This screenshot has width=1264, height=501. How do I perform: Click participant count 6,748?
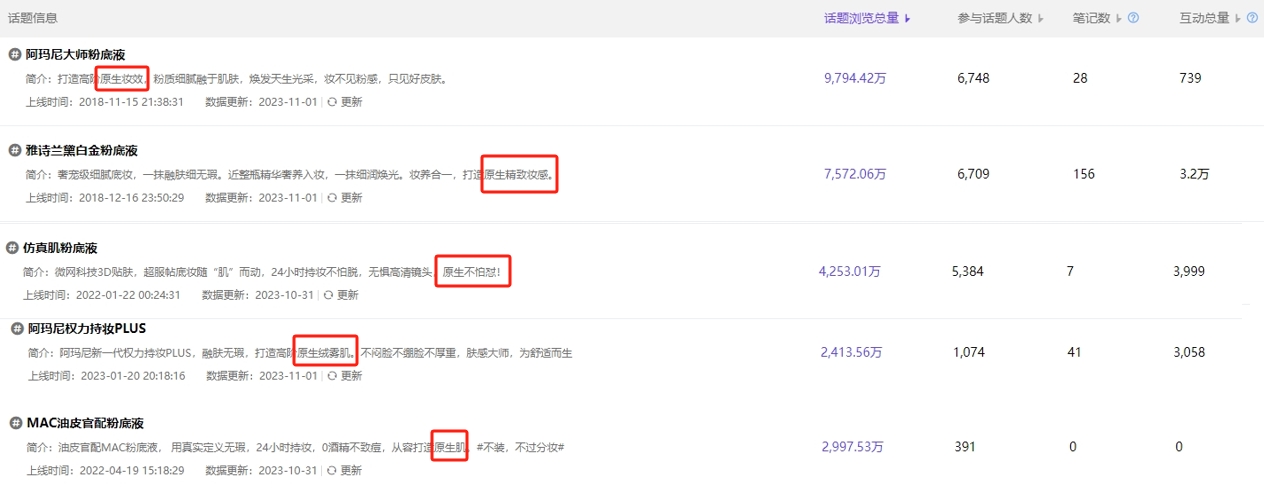[x=973, y=78]
